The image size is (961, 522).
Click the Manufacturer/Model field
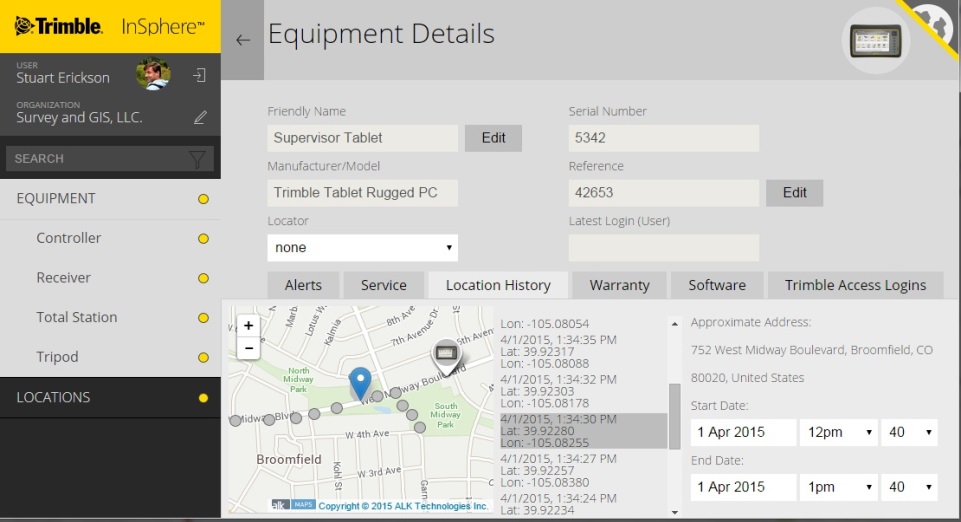click(x=362, y=193)
